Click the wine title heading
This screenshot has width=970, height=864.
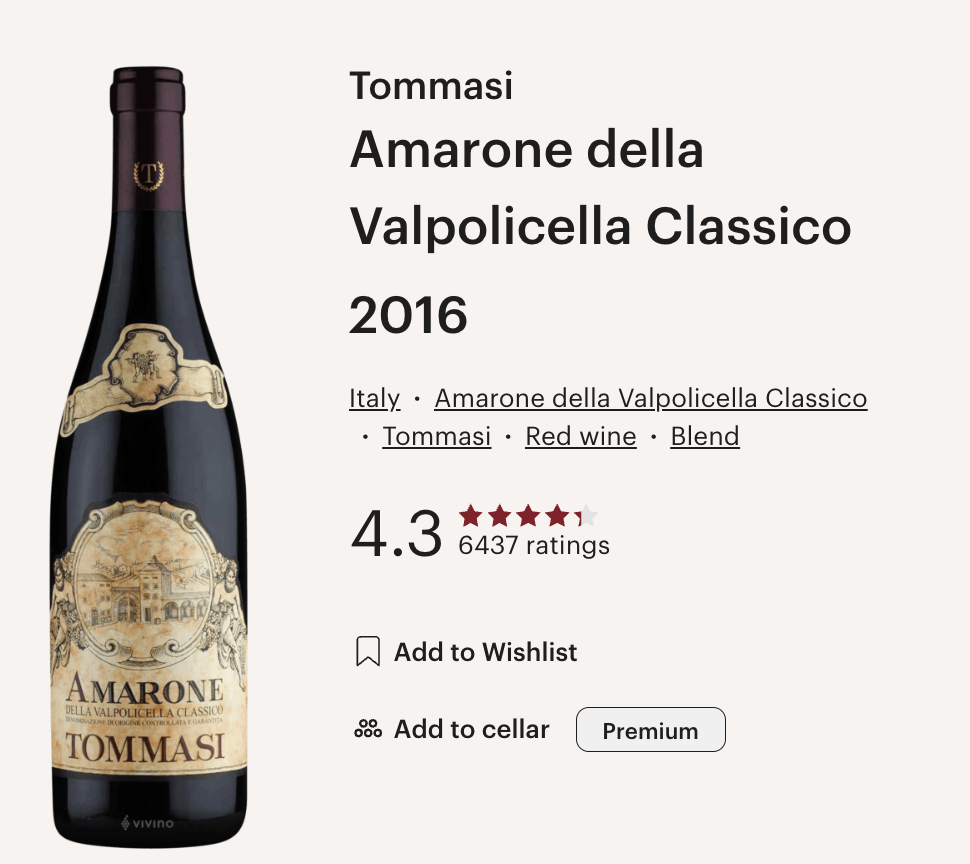600,232
